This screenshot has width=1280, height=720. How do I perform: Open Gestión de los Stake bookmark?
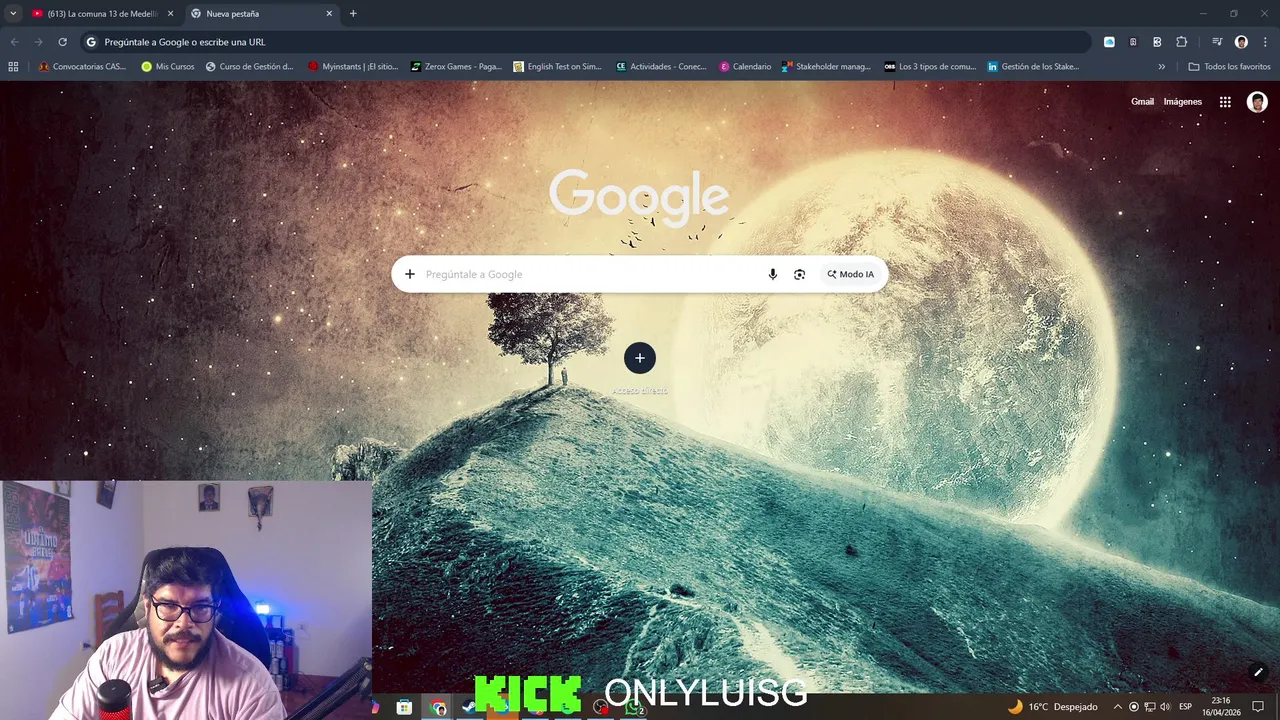coord(1033,67)
